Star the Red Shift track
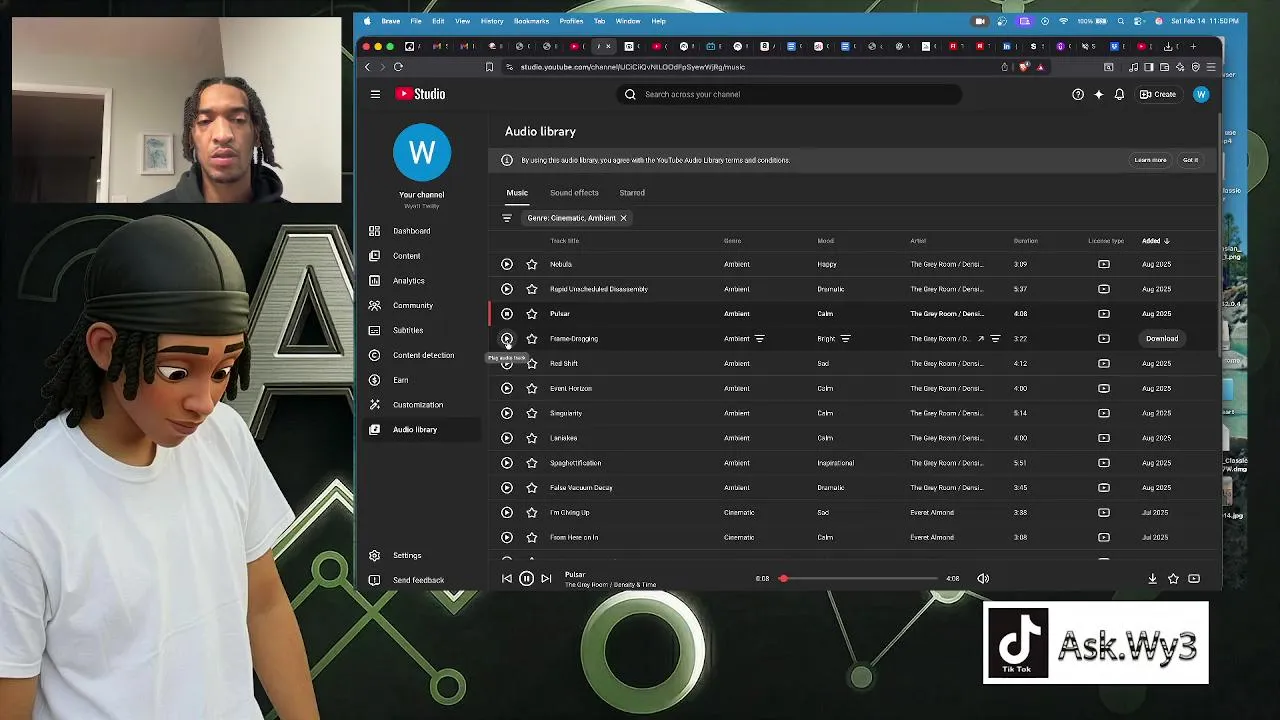The width and height of the screenshot is (1280, 720). [x=532, y=363]
